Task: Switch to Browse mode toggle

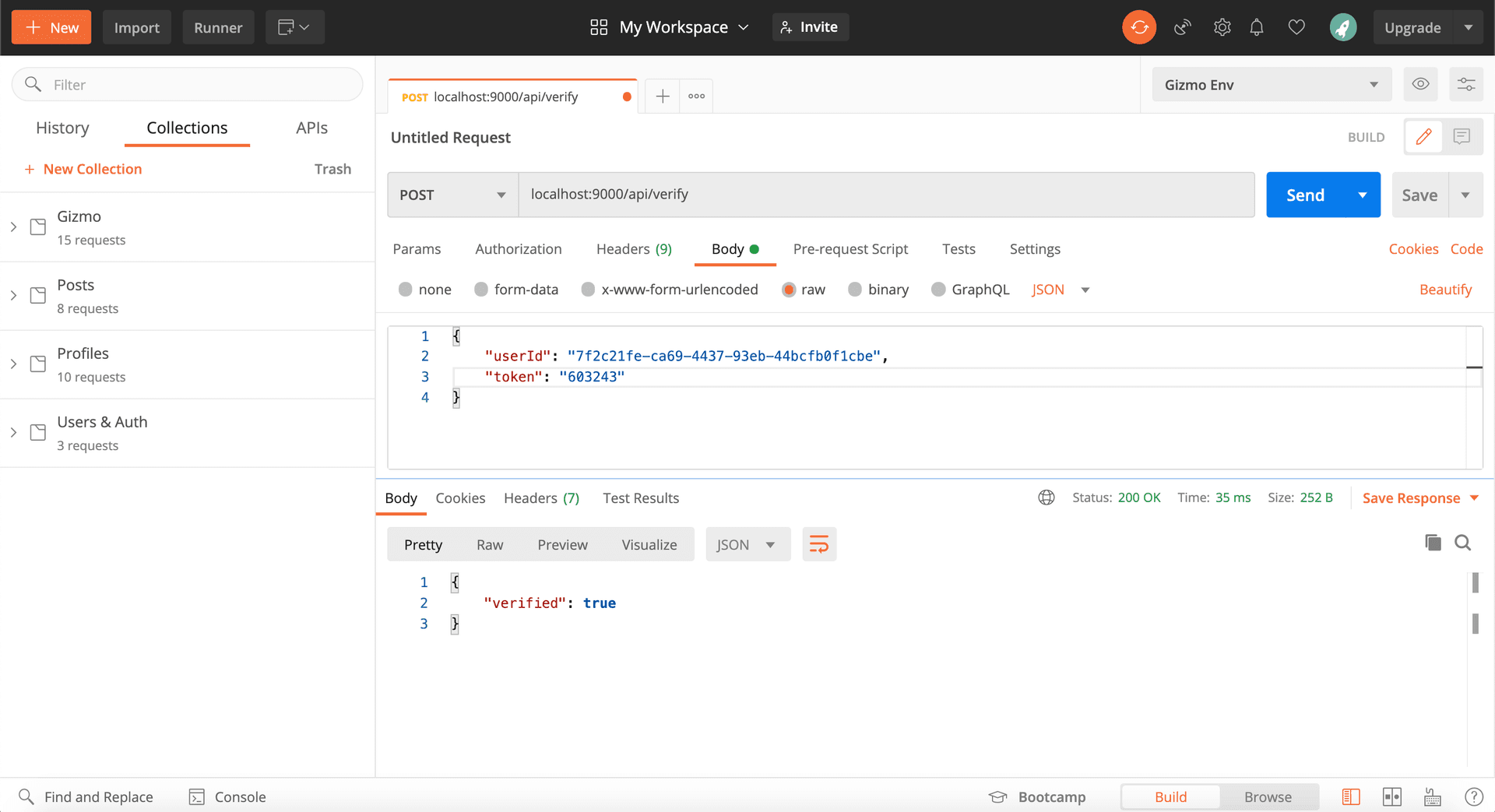Action: click(1268, 796)
